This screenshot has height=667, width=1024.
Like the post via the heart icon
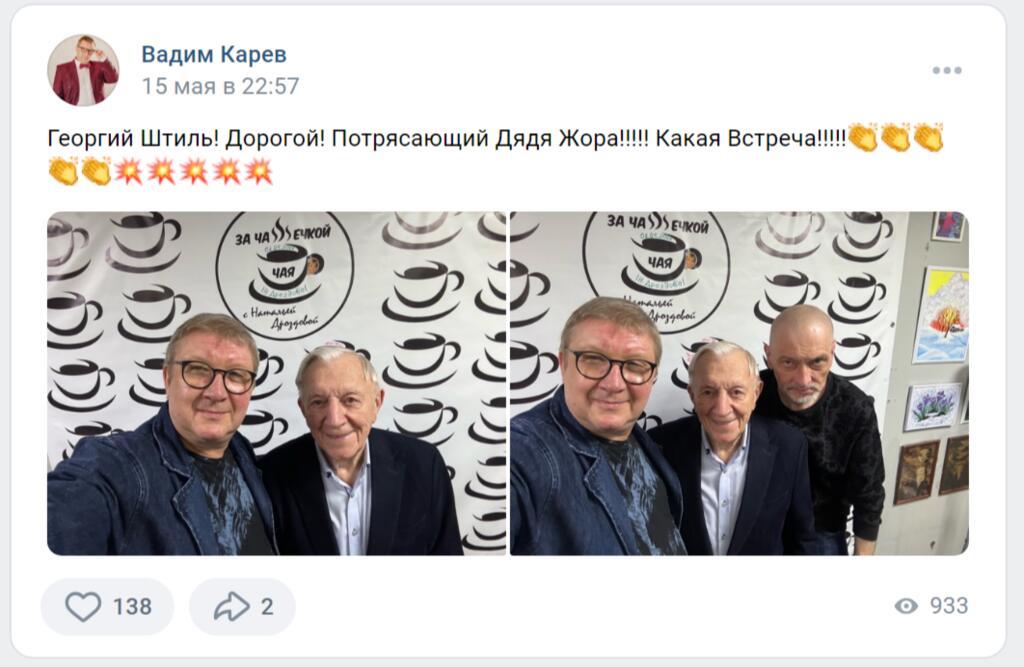[x=83, y=606]
